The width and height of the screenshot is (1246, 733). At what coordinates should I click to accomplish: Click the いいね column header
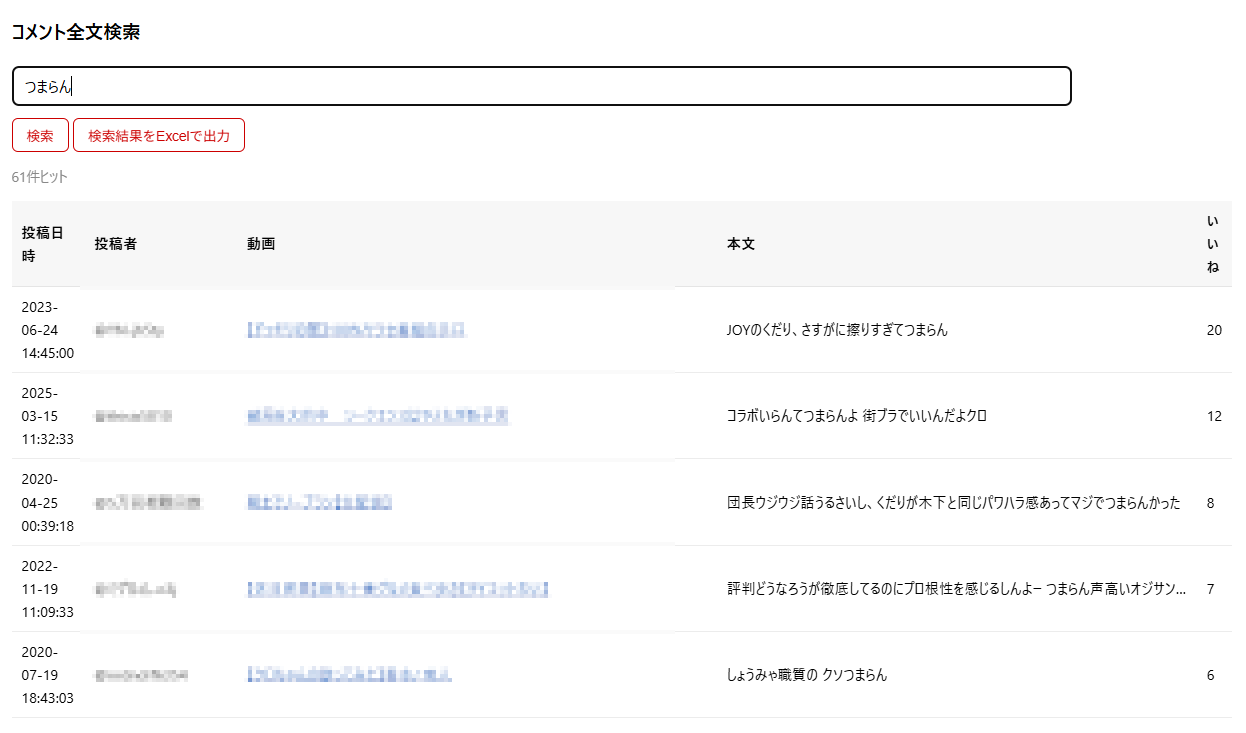pos(1213,244)
